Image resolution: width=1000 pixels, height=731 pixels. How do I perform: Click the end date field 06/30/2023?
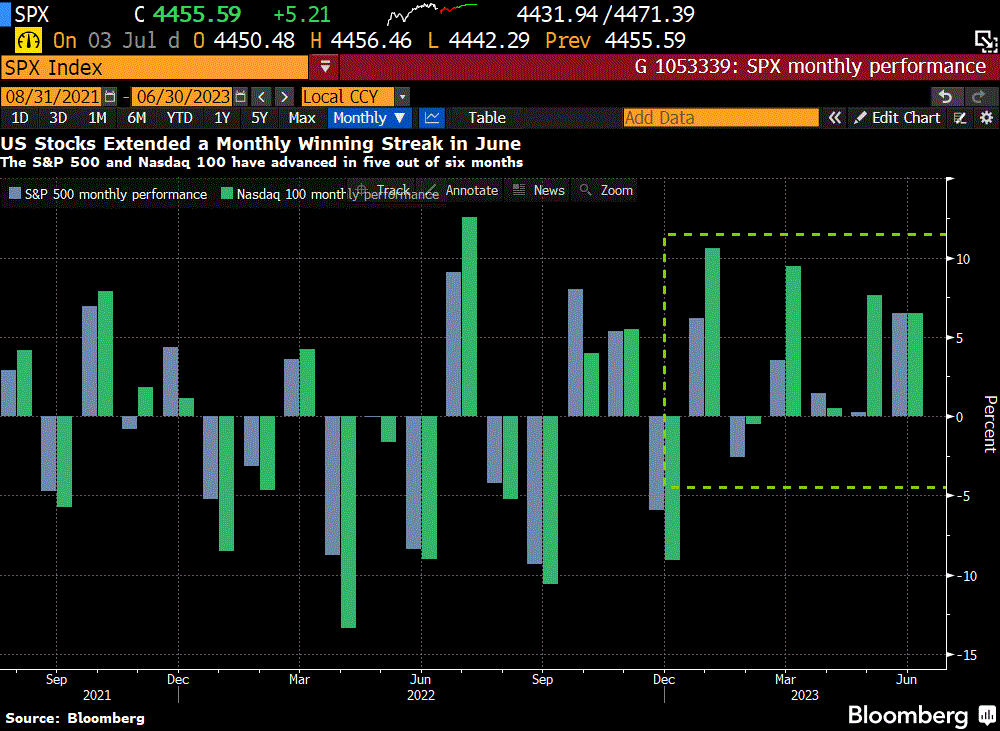click(x=182, y=97)
